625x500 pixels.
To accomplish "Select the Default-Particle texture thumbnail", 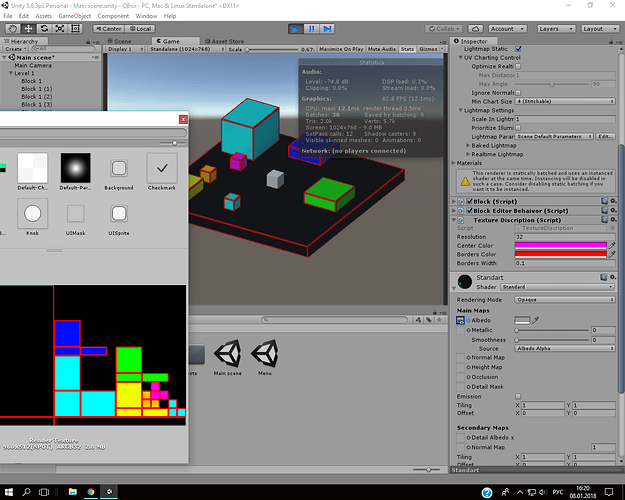I will [75, 168].
